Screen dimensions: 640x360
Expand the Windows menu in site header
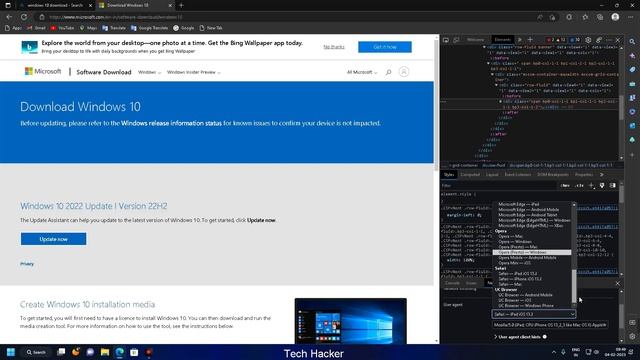149,72
